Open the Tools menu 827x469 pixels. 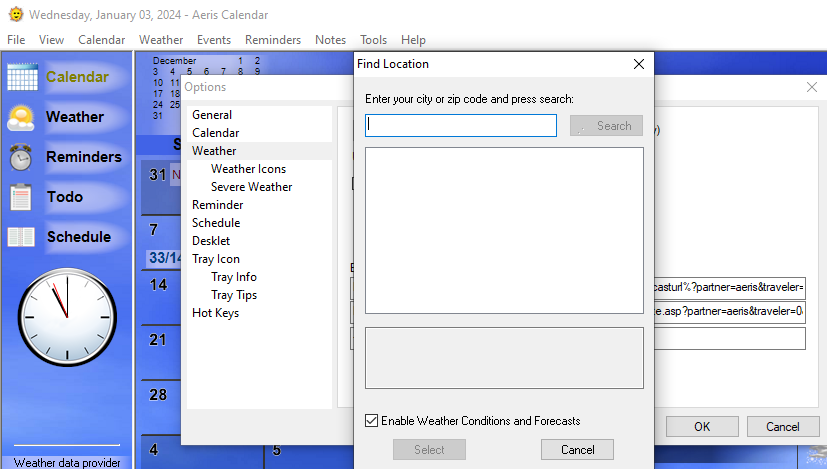(x=373, y=40)
